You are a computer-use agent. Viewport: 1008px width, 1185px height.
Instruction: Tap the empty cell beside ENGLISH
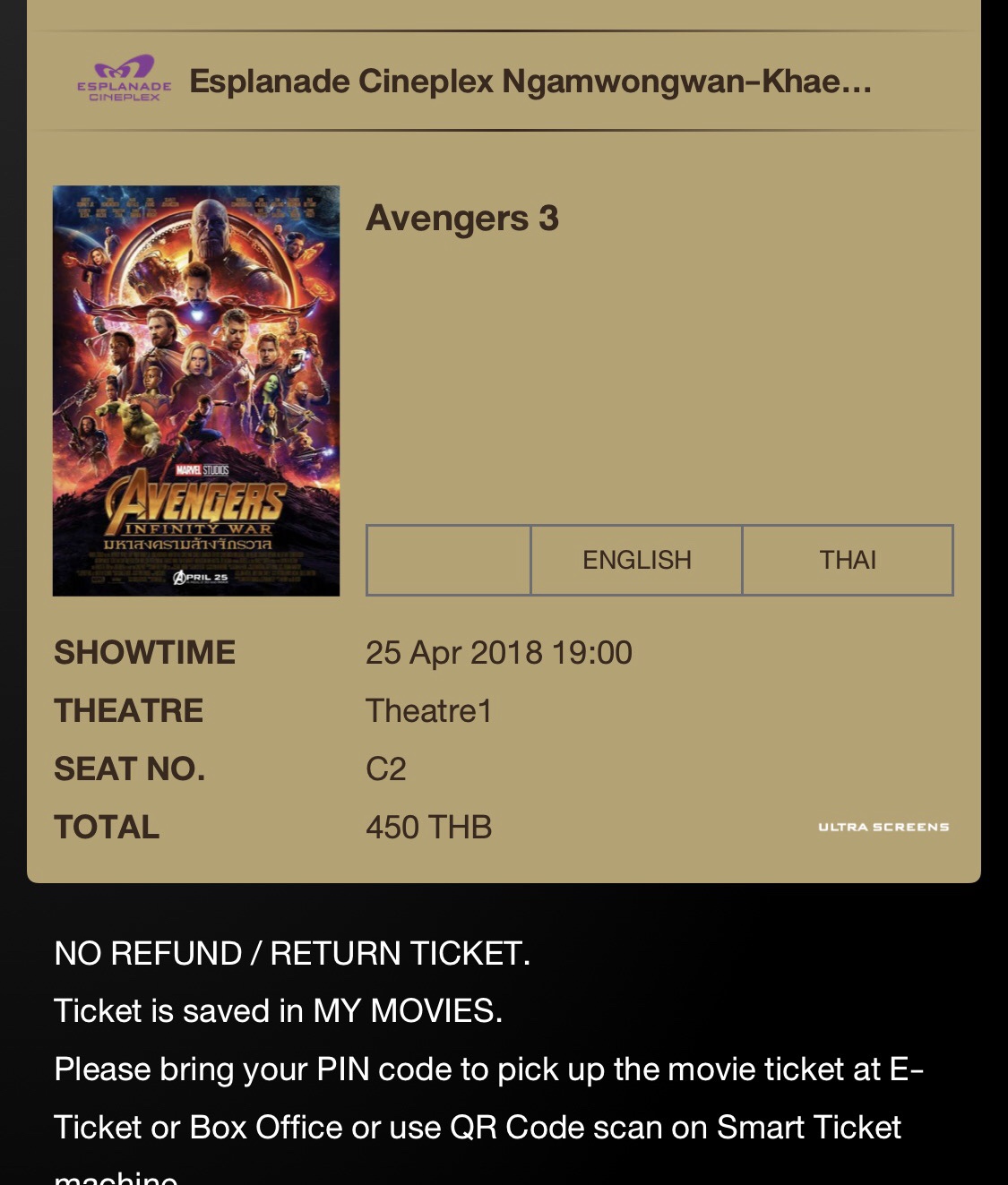[x=449, y=560]
